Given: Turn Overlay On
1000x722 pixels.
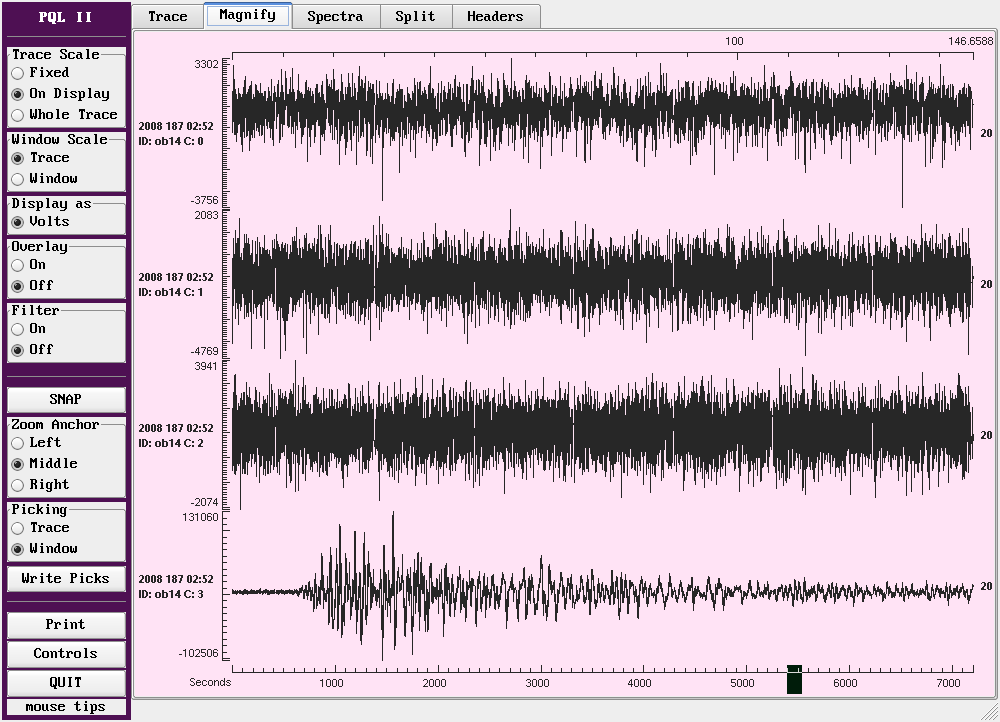Looking at the screenshot, I should 18,265.
